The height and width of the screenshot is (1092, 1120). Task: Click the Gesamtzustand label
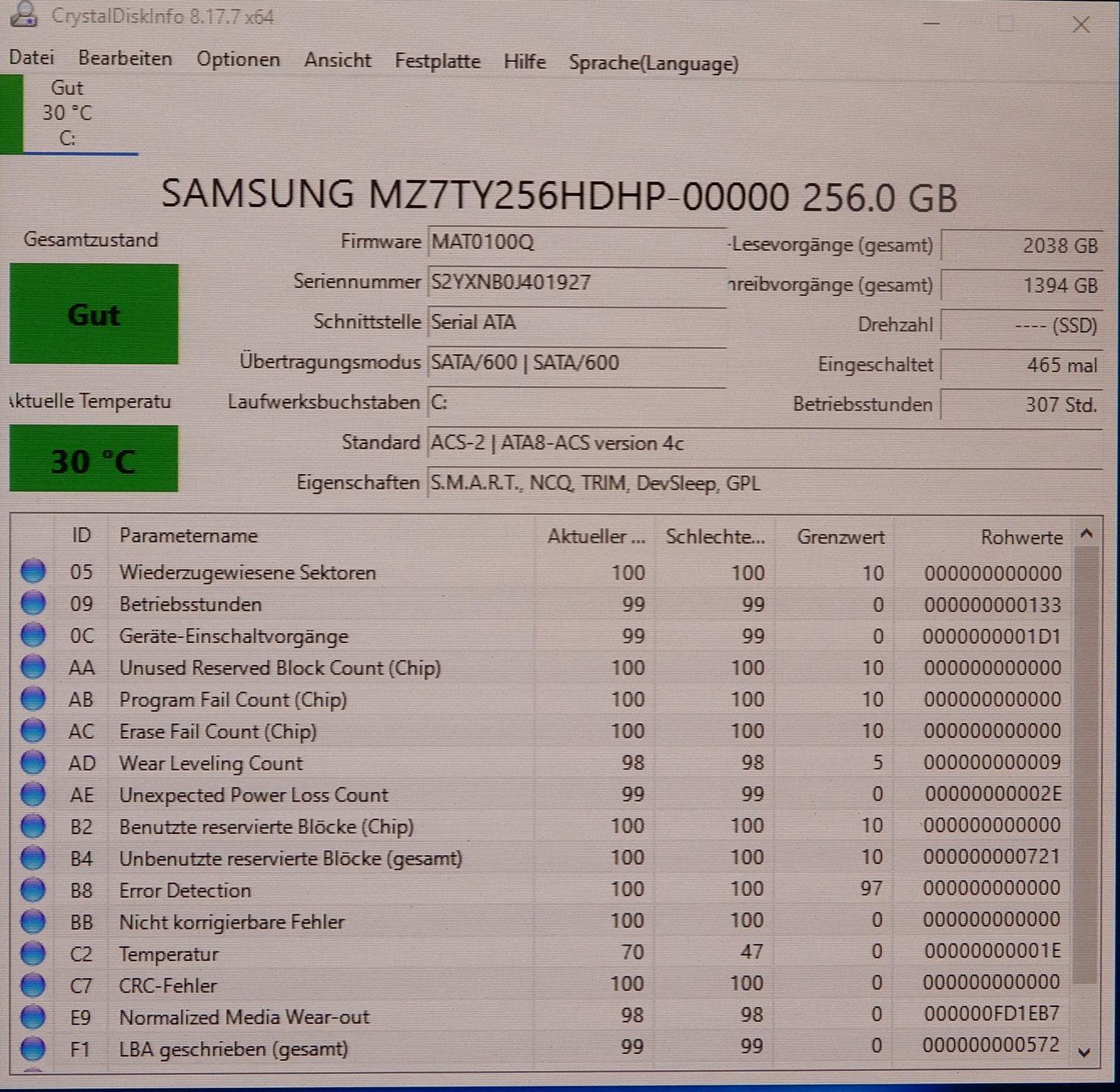91,239
